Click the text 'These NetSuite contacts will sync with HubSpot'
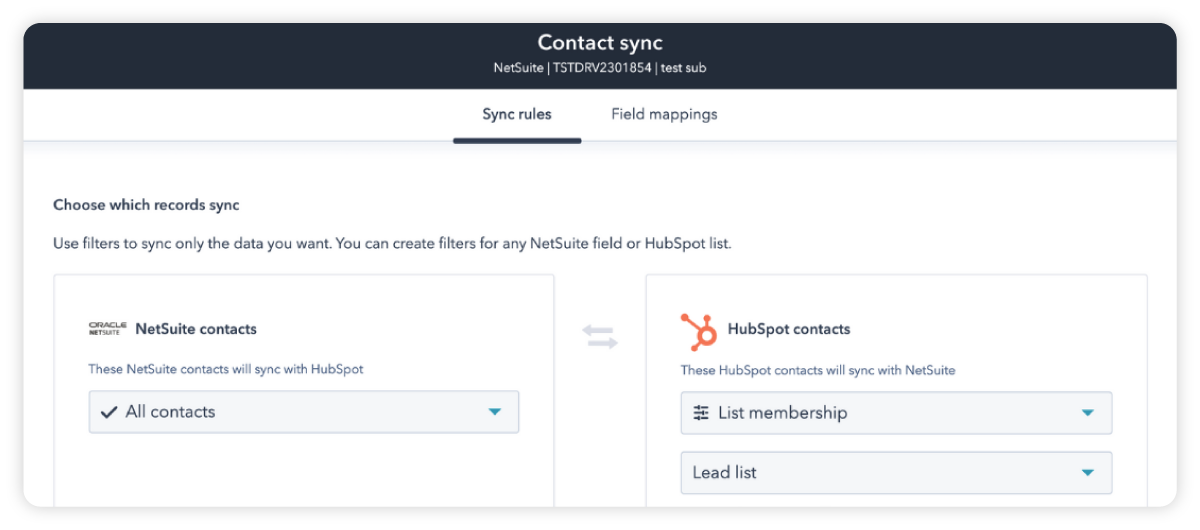This screenshot has width=1200, height=530. 226,369
